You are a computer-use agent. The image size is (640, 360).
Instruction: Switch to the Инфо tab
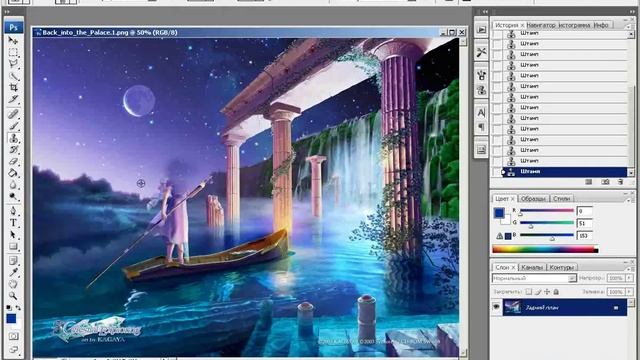click(x=601, y=25)
